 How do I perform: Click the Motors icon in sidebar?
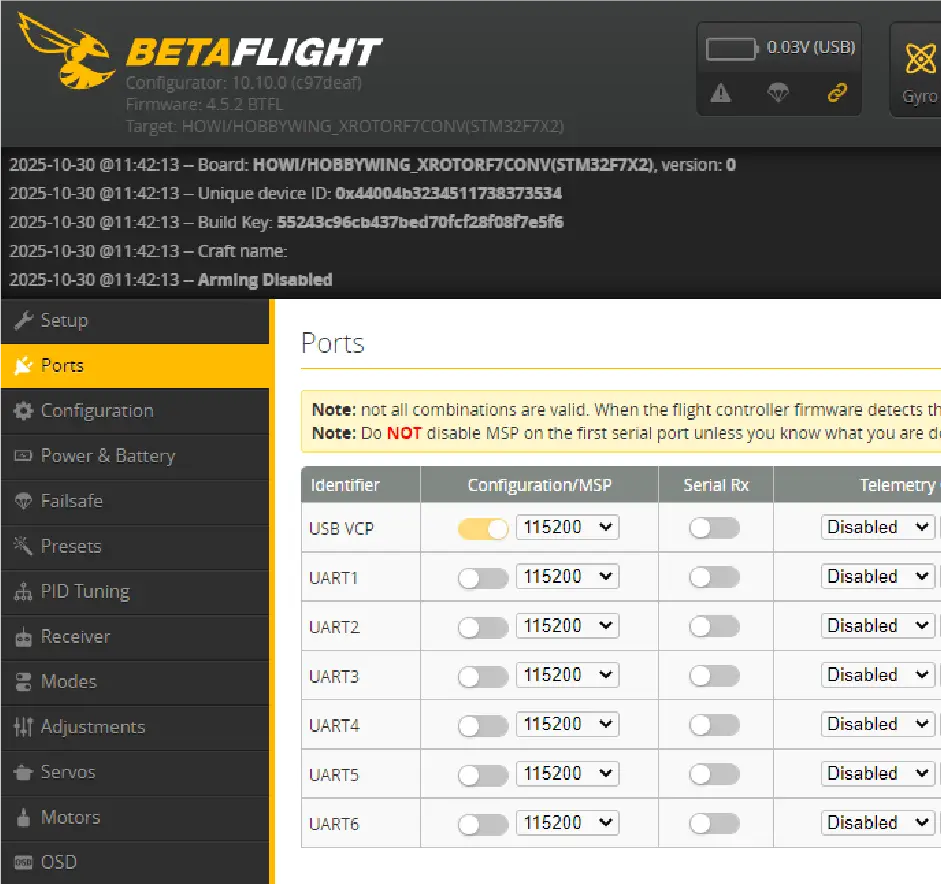(23, 818)
